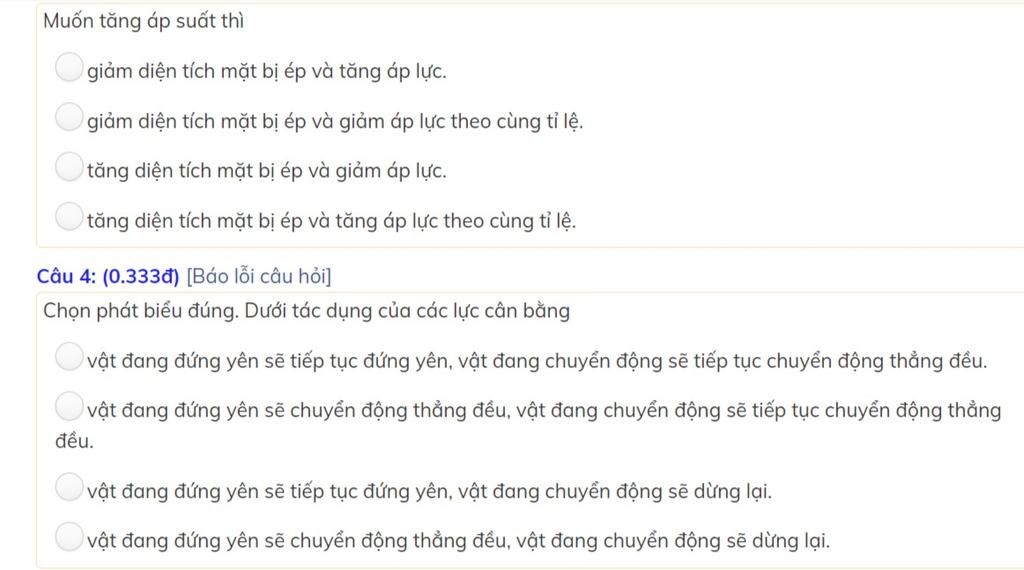Select second radio option under Câu 4
The height and width of the screenshot is (570, 1024).
click(x=69, y=406)
